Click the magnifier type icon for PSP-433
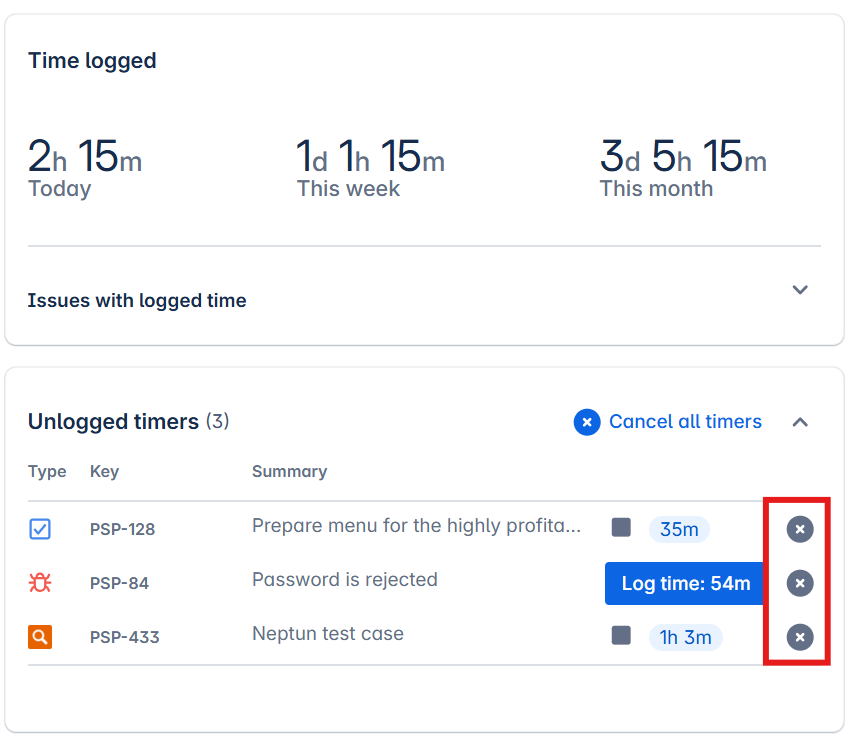The height and width of the screenshot is (738, 852). point(40,637)
